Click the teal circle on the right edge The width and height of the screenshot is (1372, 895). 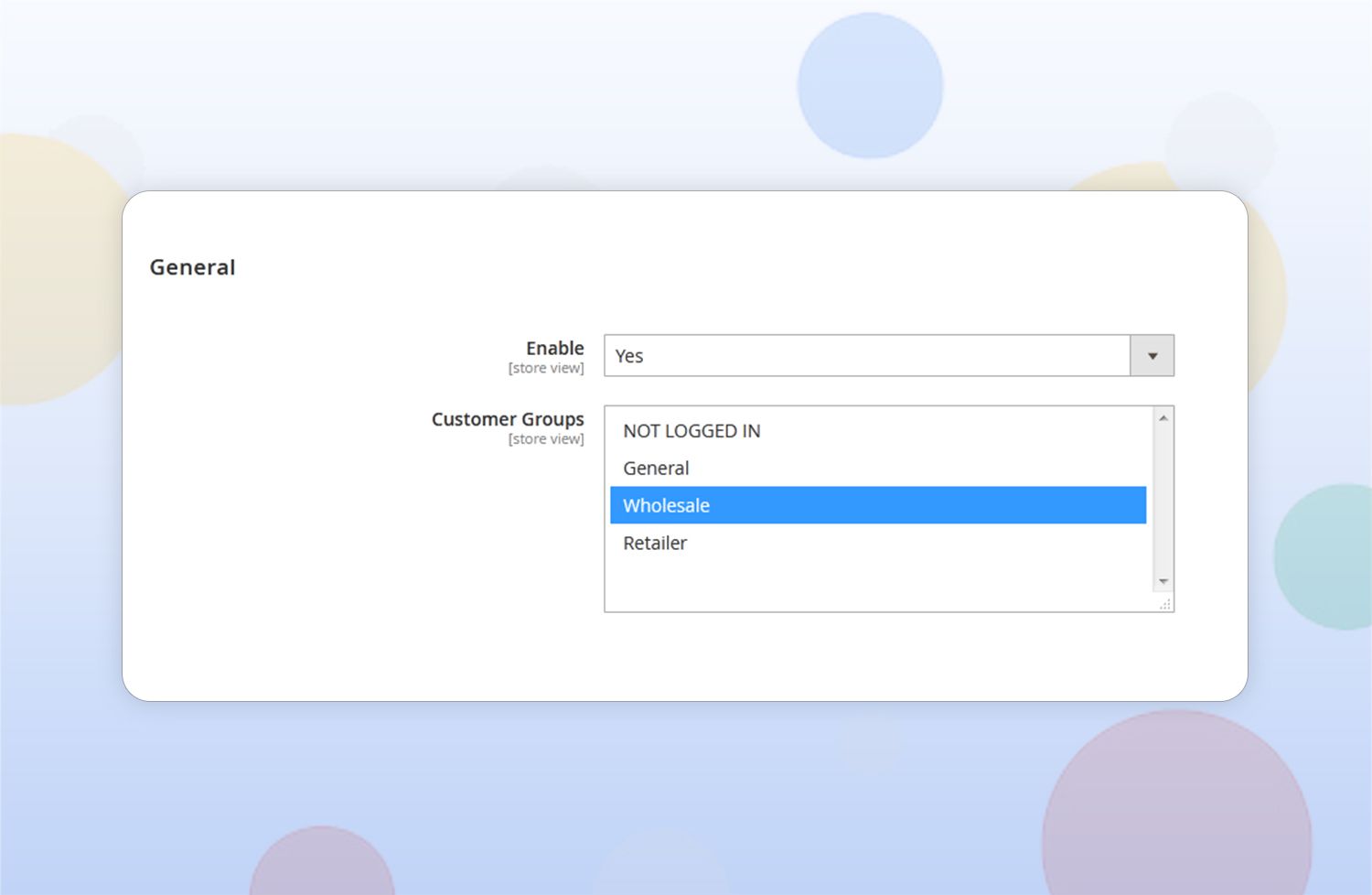pyautogui.click(x=1326, y=556)
